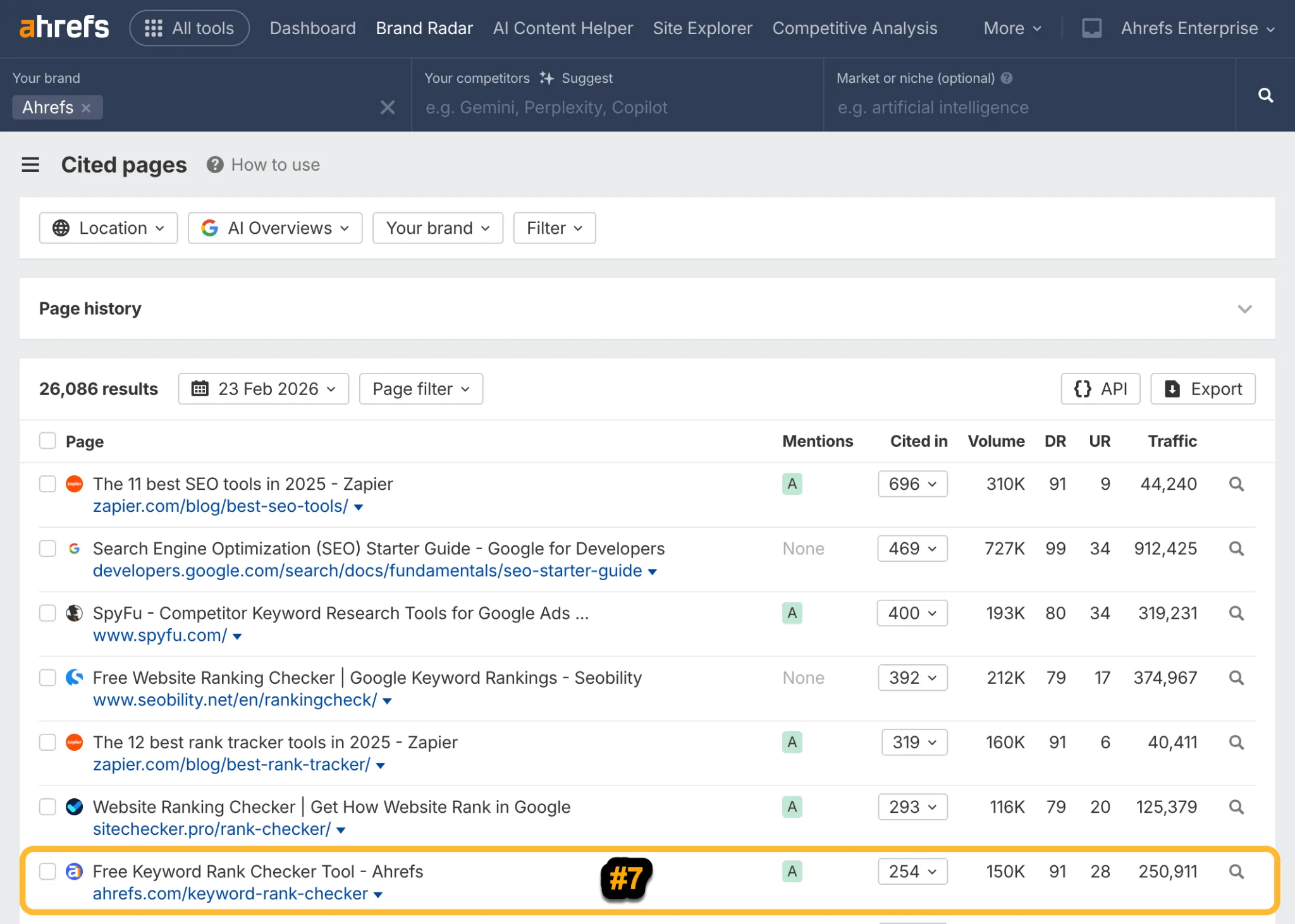Click the How to use help icon
The height and width of the screenshot is (924, 1295).
215,164
